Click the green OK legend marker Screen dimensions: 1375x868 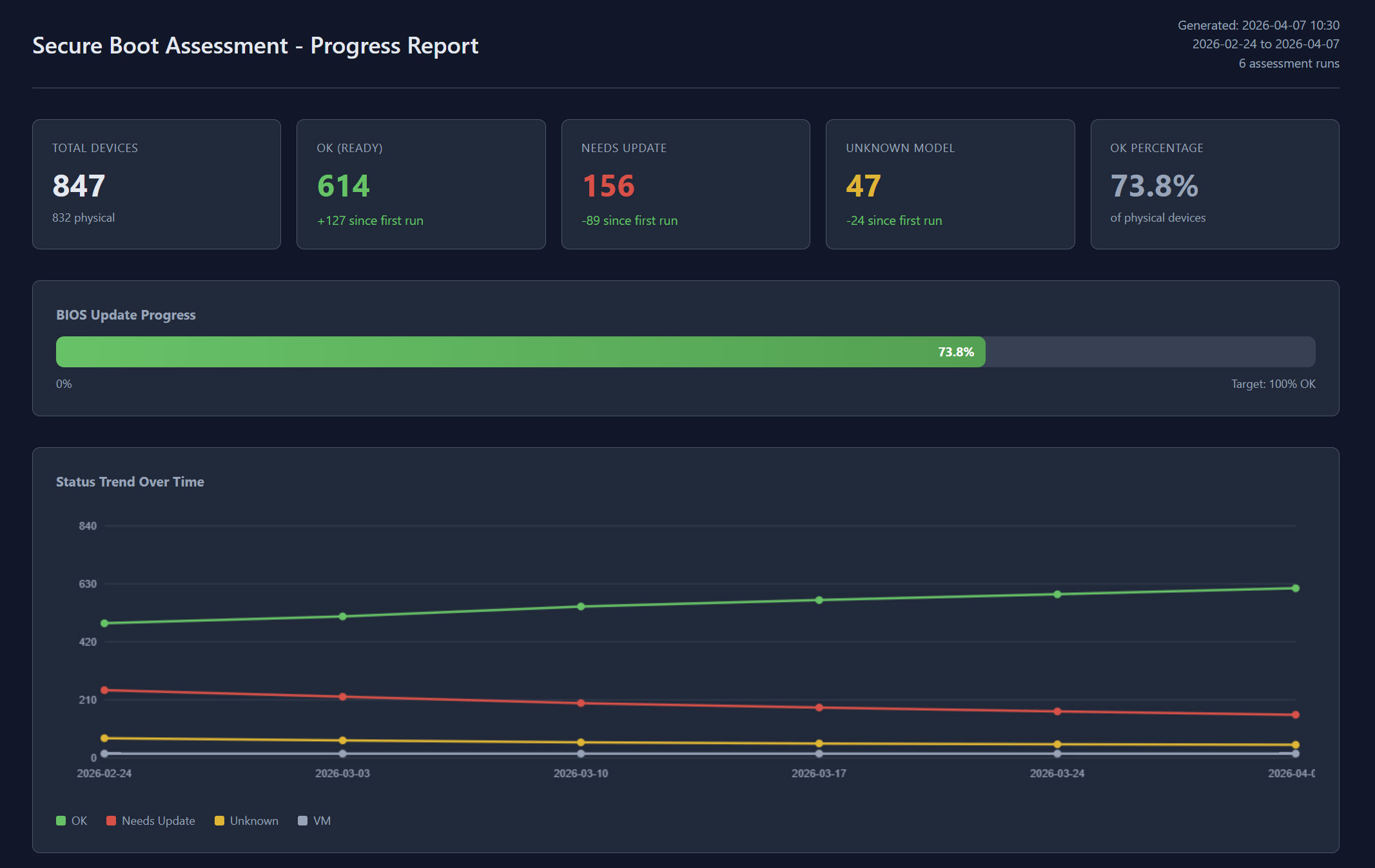[x=61, y=820]
